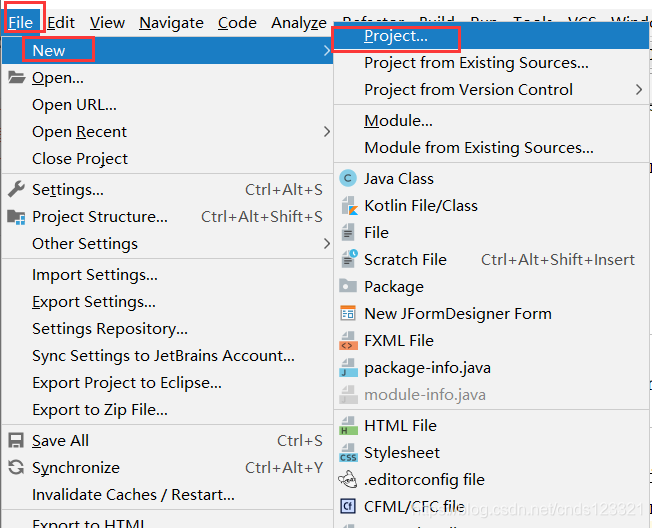Click the Scratch File clock icon
Viewport: 652px width, 528px height.
349,259
